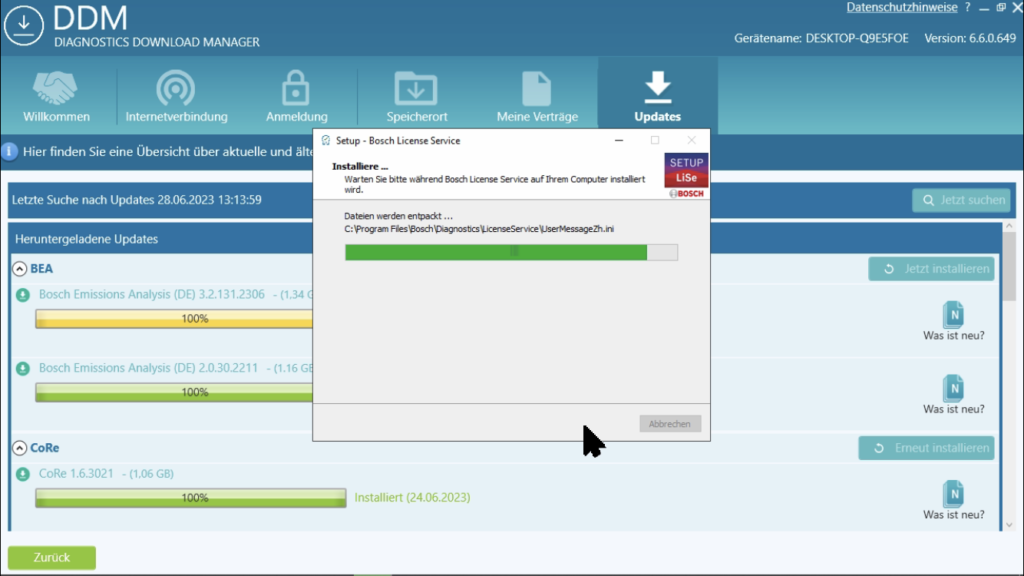This screenshot has height=576, width=1024.
Task: Click the UserMessageZh.ini file path text in setup
Action: (479, 229)
